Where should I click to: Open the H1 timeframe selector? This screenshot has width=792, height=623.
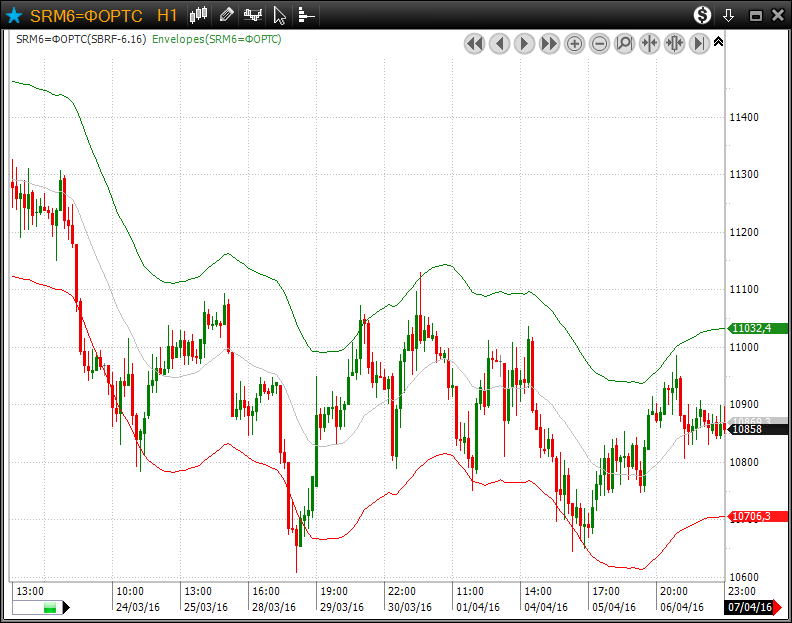point(167,15)
